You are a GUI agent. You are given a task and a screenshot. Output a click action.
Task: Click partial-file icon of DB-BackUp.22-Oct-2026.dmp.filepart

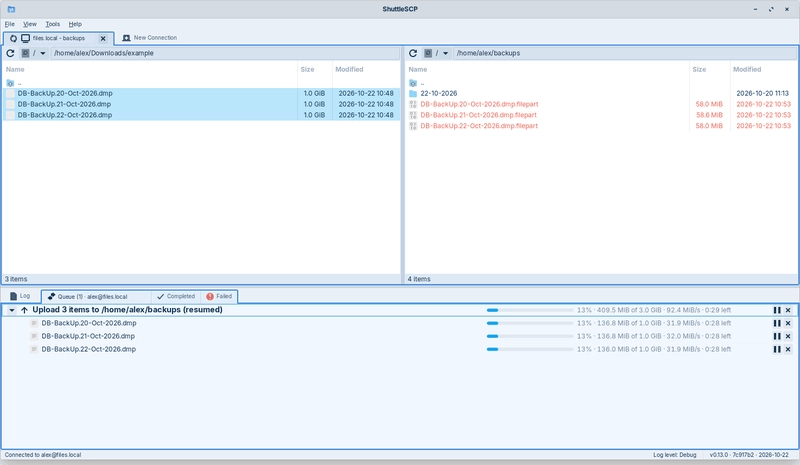click(x=413, y=126)
